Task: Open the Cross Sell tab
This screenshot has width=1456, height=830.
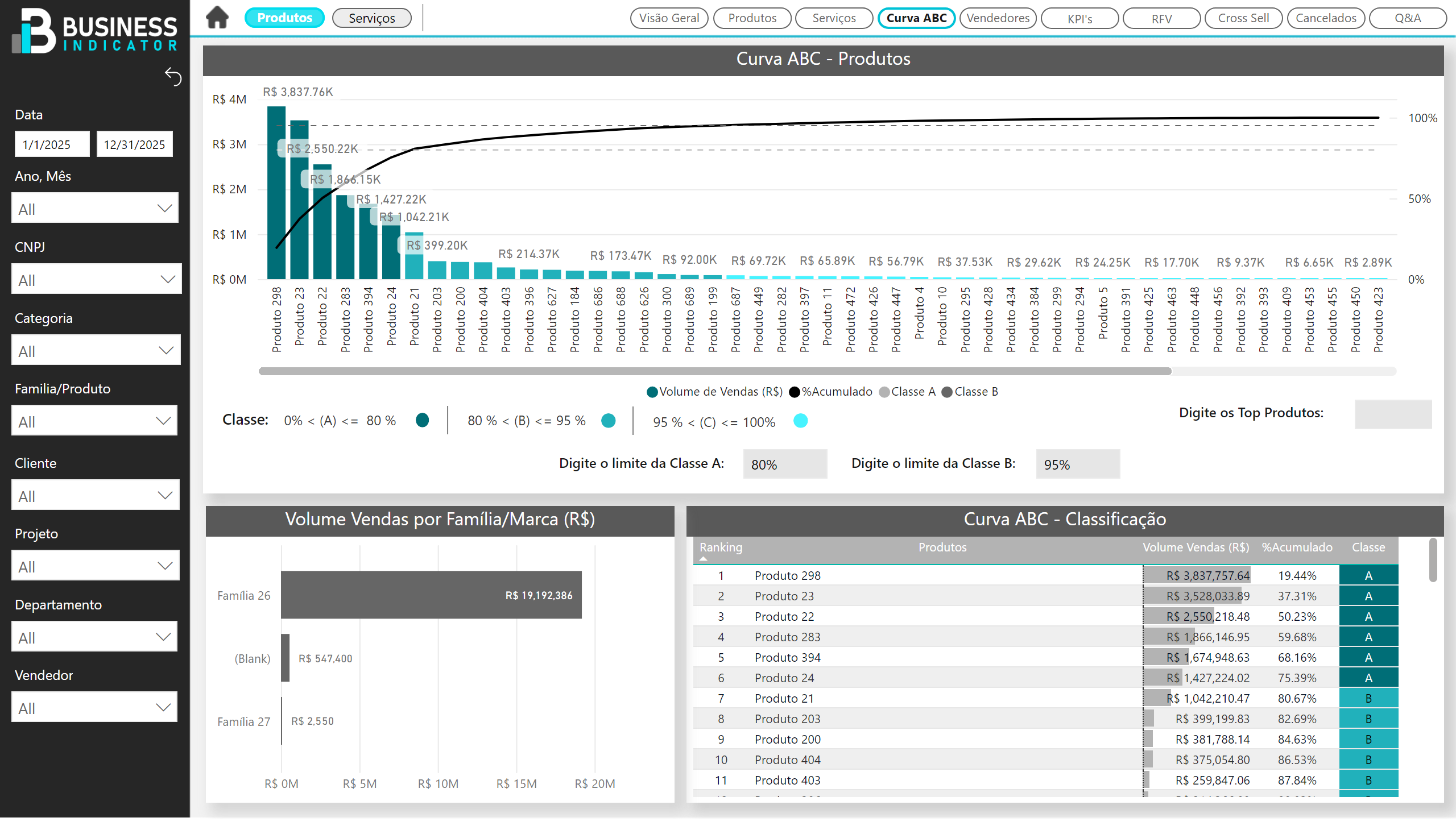Action: (1243, 18)
